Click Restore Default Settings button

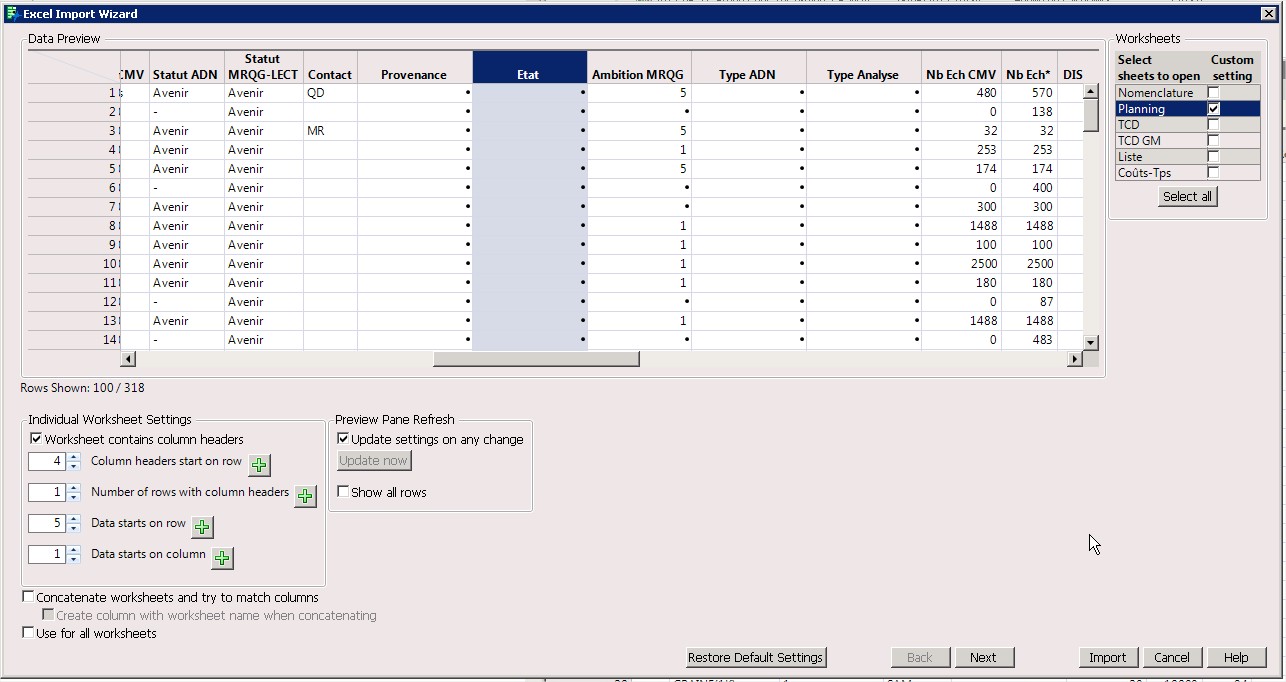756,657
